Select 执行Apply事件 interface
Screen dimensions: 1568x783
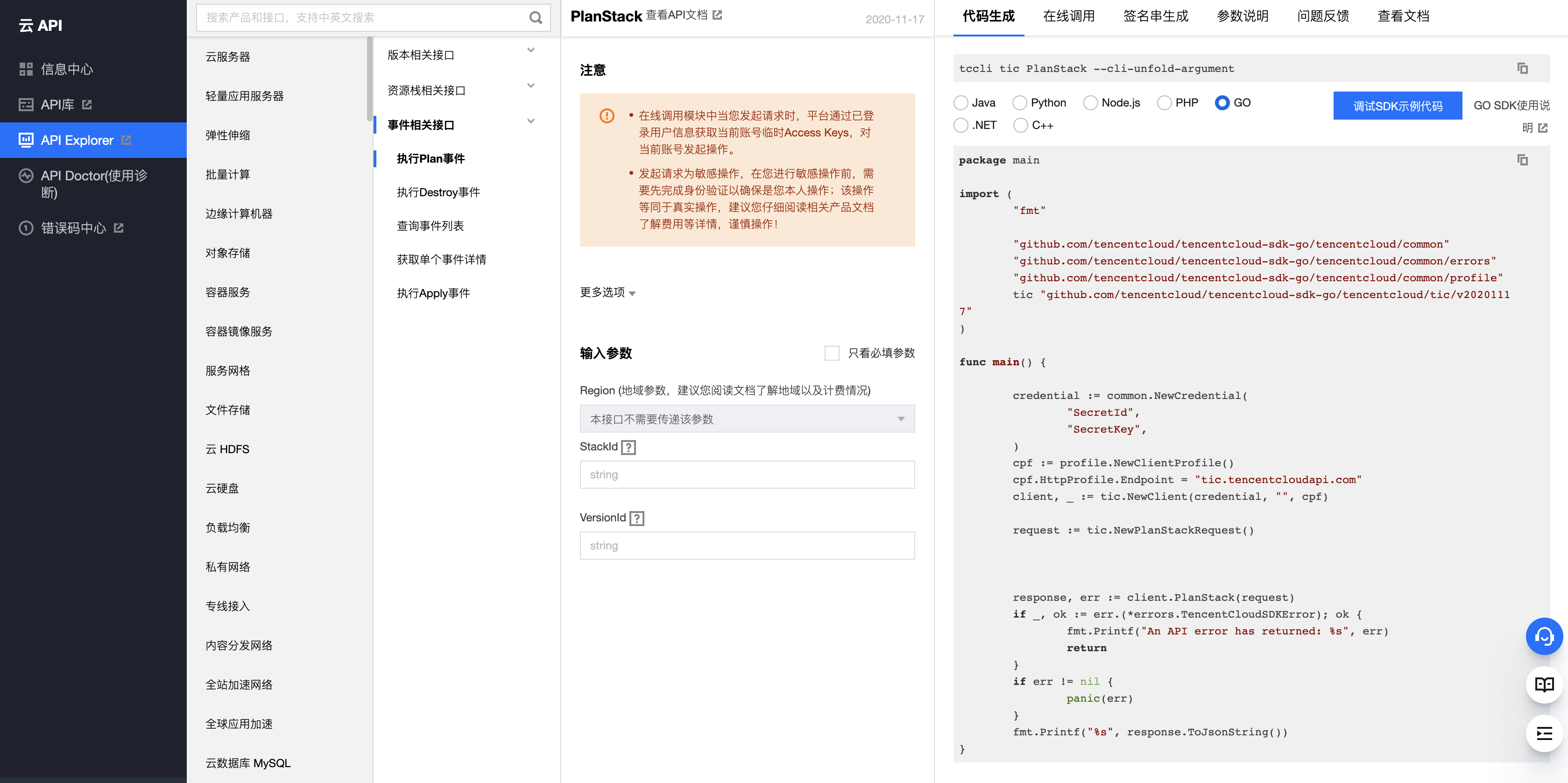[433, 293]
